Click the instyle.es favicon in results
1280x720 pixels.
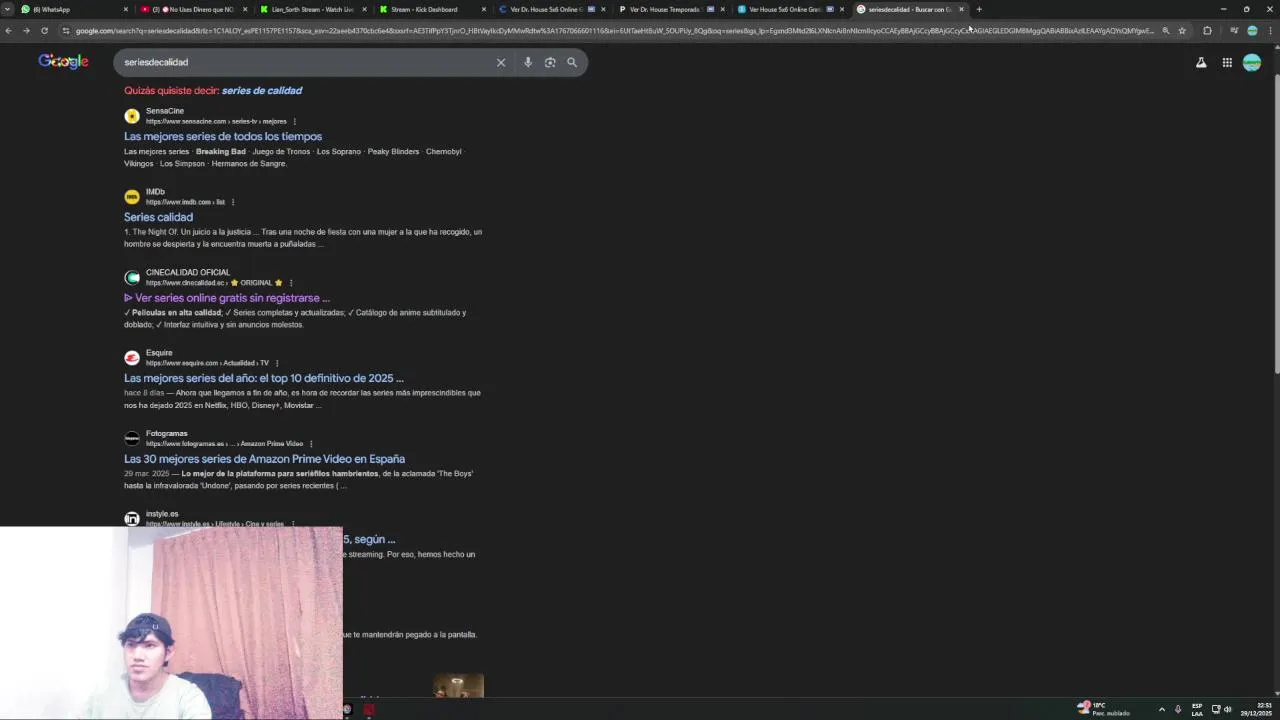point(132,518)
